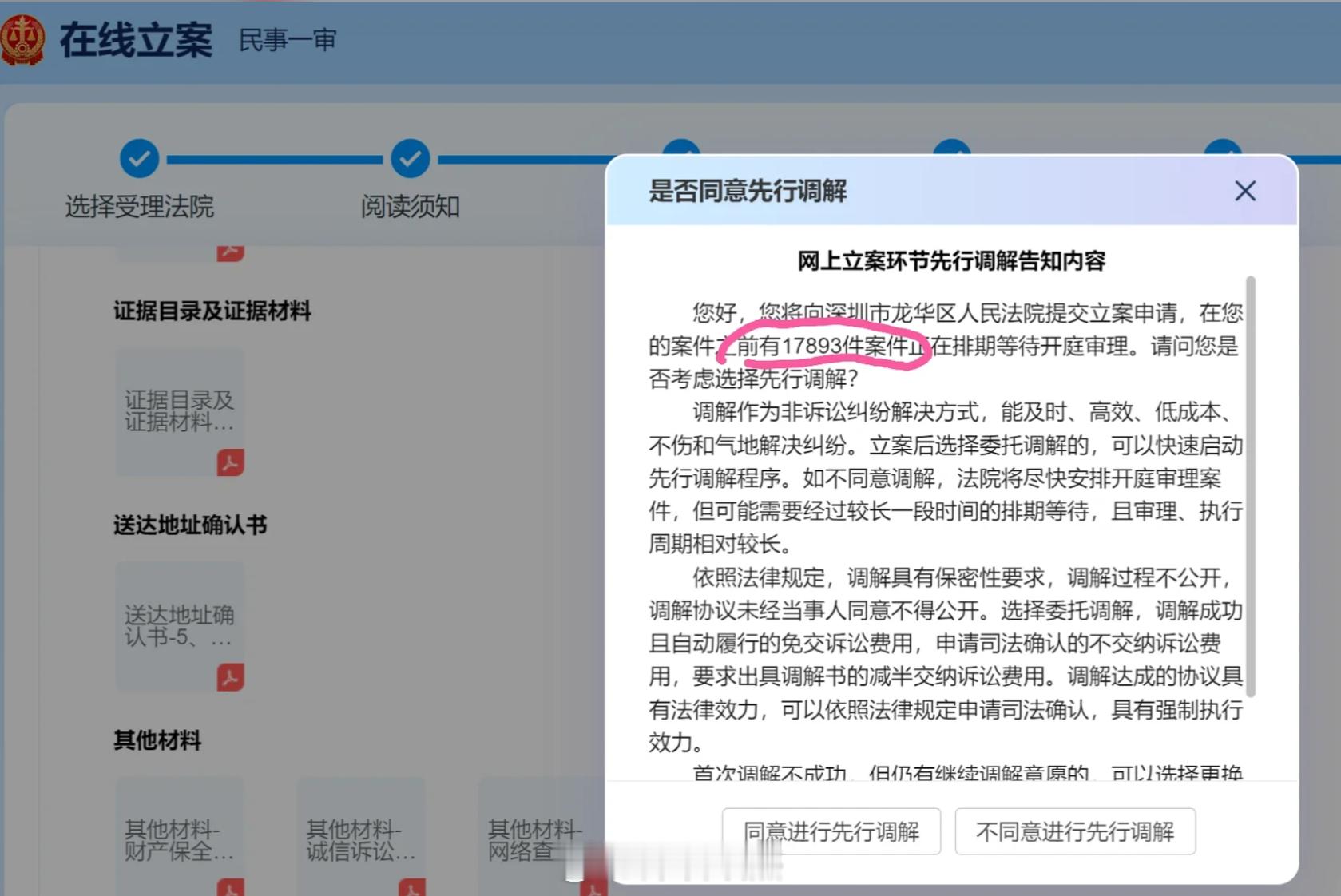Click the 不同意进行先行调解 button
The width and height of the screenshot is (1341, 896).
(x=1074, y=831)
